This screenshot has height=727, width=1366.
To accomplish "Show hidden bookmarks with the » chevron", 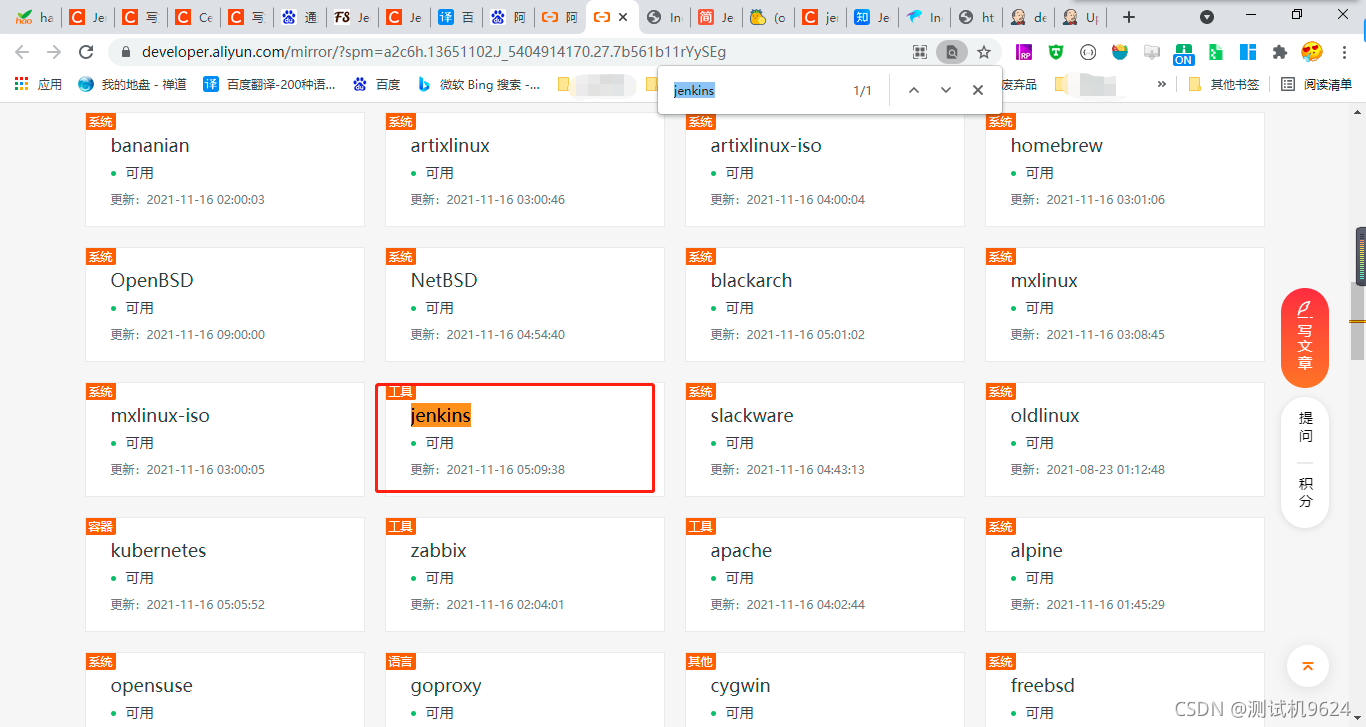I will (1161, 84).
